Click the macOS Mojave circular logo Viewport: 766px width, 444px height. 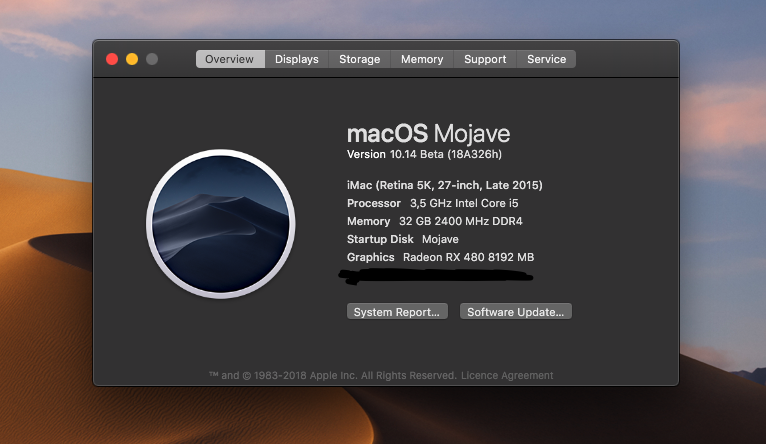(220, 224)
